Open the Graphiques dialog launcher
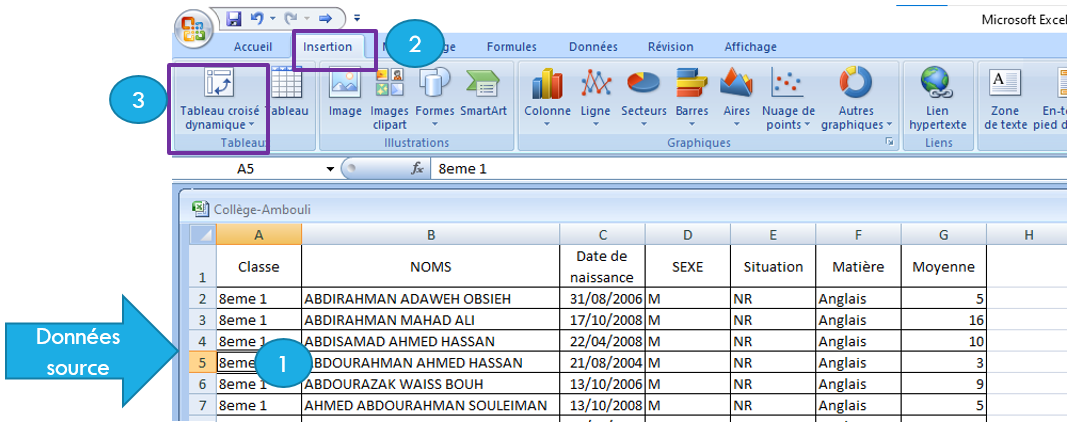 tap(889, 142)
